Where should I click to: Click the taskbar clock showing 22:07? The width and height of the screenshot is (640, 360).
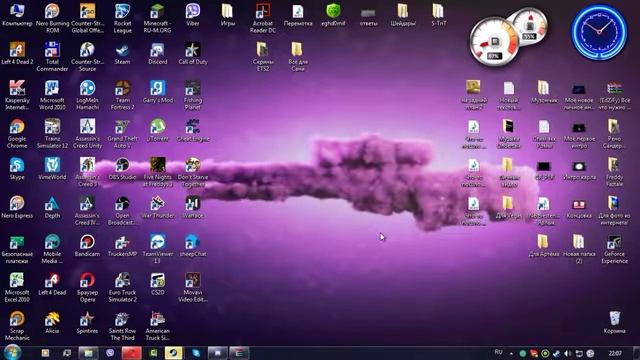click(615, 353)
